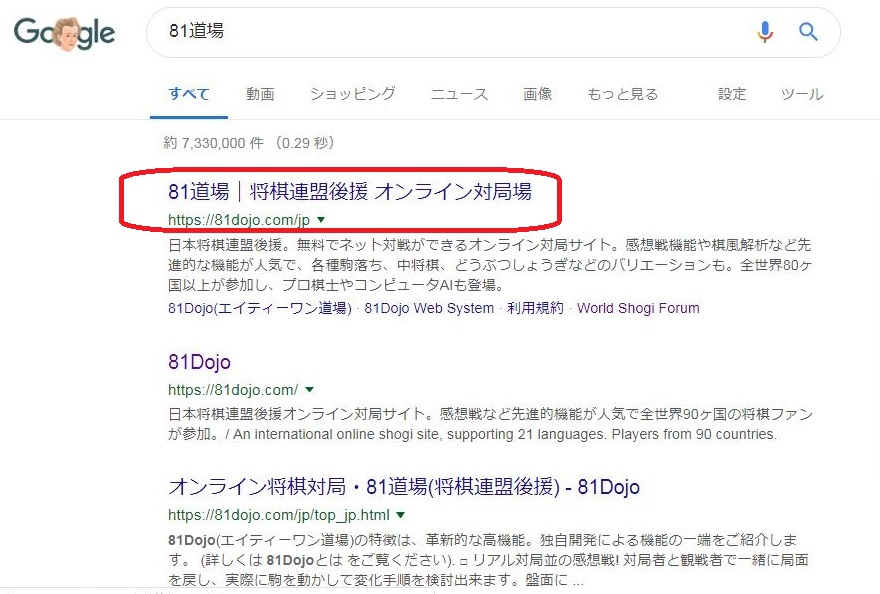Expand dropdown arrow beside https://81dojo.com/jp

[x=321, y=220]
